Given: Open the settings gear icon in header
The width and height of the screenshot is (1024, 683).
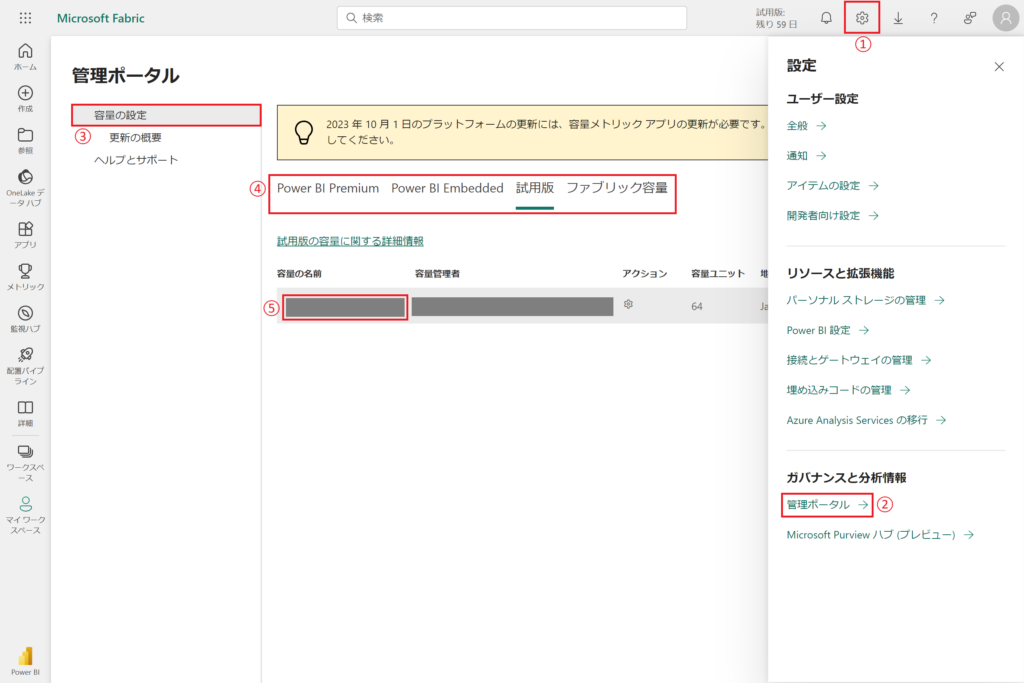Looking at the screenshot, I should pos(862,18).
